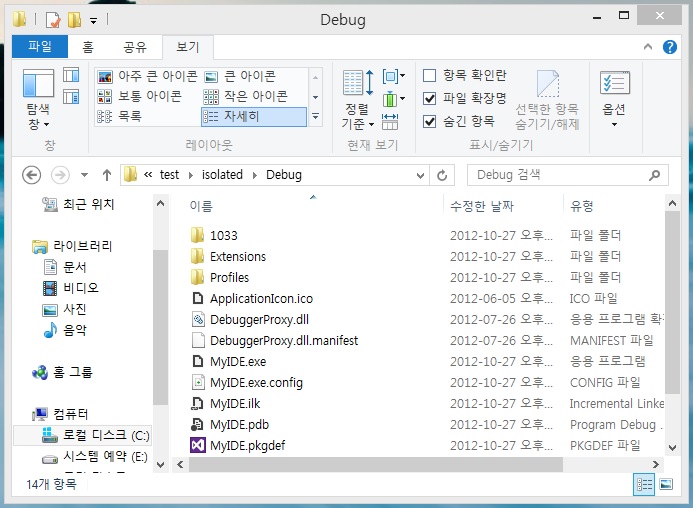The height and width of the screenshot is (508, 693).
Task: Enable the Item check boxes (항목 확인란) option
Action: [430, 75]
